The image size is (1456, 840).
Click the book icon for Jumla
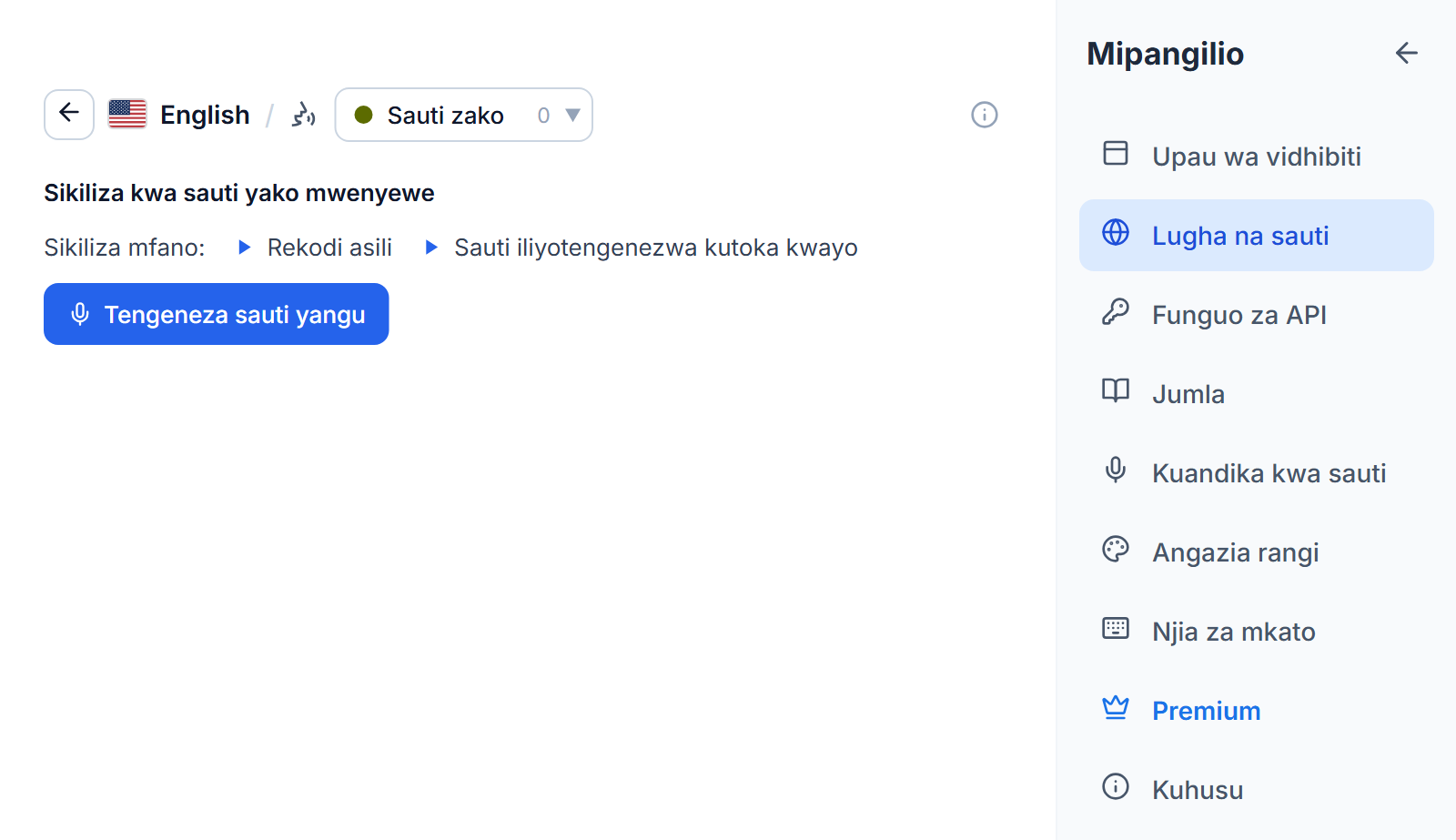coord(1116,391)
